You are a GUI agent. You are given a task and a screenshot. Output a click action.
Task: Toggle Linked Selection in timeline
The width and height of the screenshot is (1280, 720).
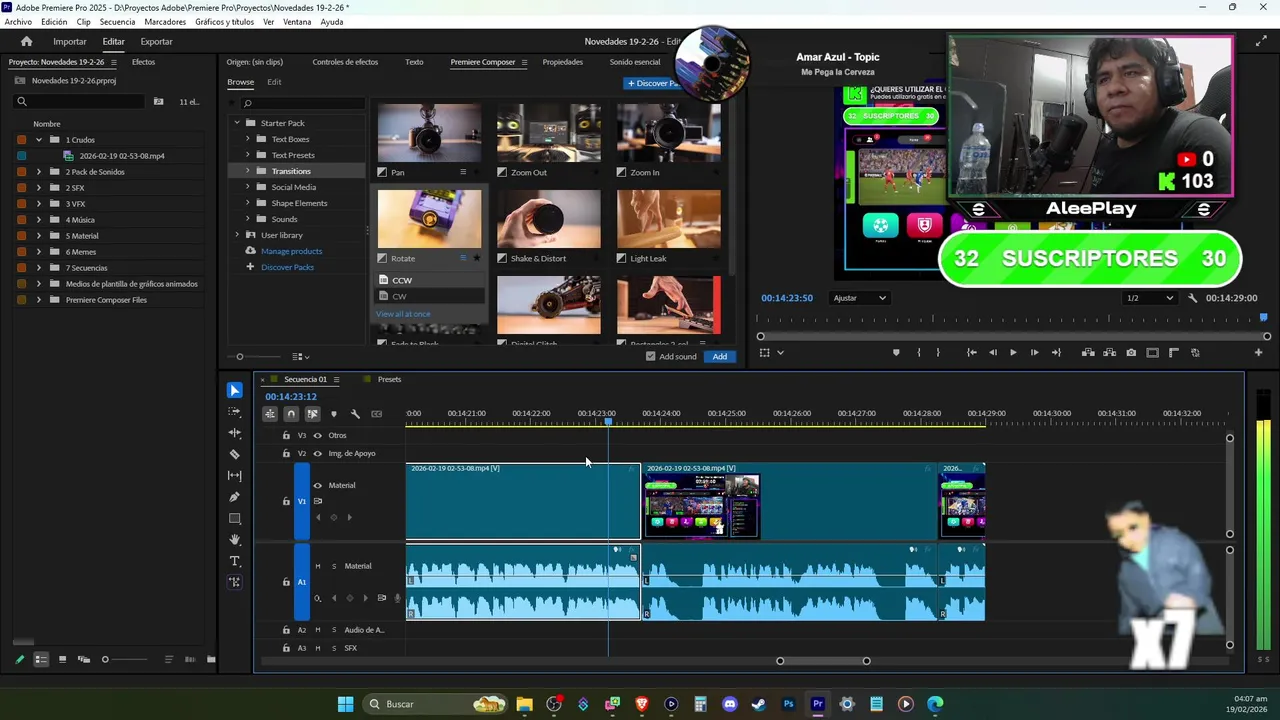[312, 414]
